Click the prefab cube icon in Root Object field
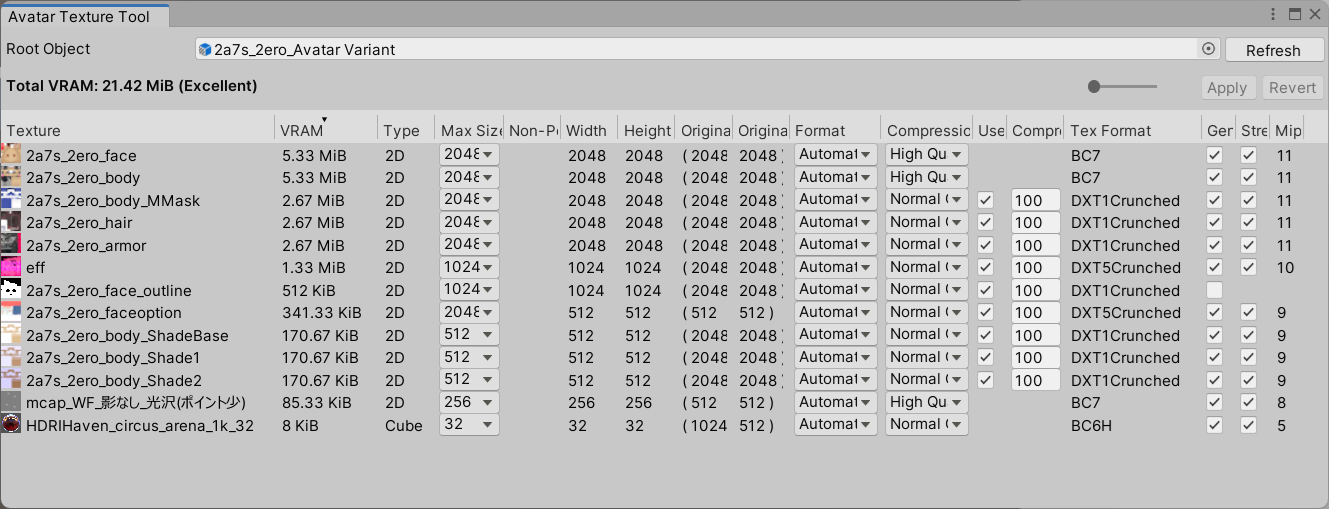Image resolution: width=1329 pixels, height=509 pixels. tap(205, 50)
